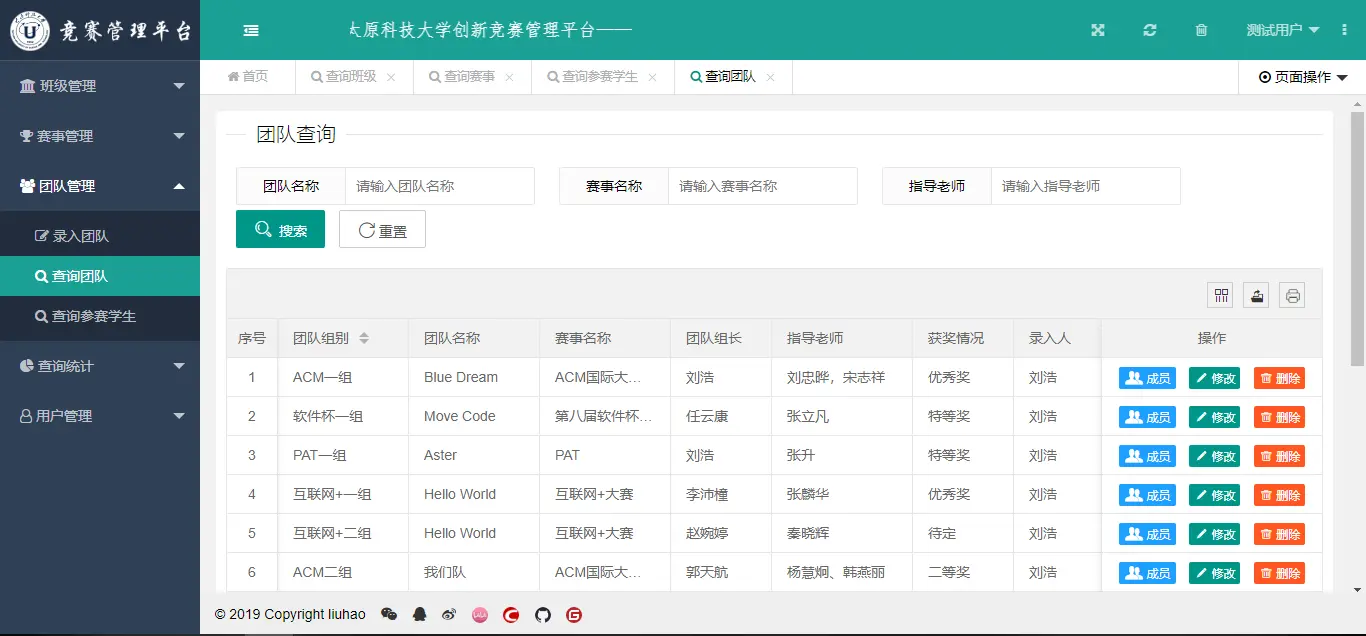Click the 搜索 search button
Image resolution: width=1366 pixels, height=636 pixels.
click(280, 228)
